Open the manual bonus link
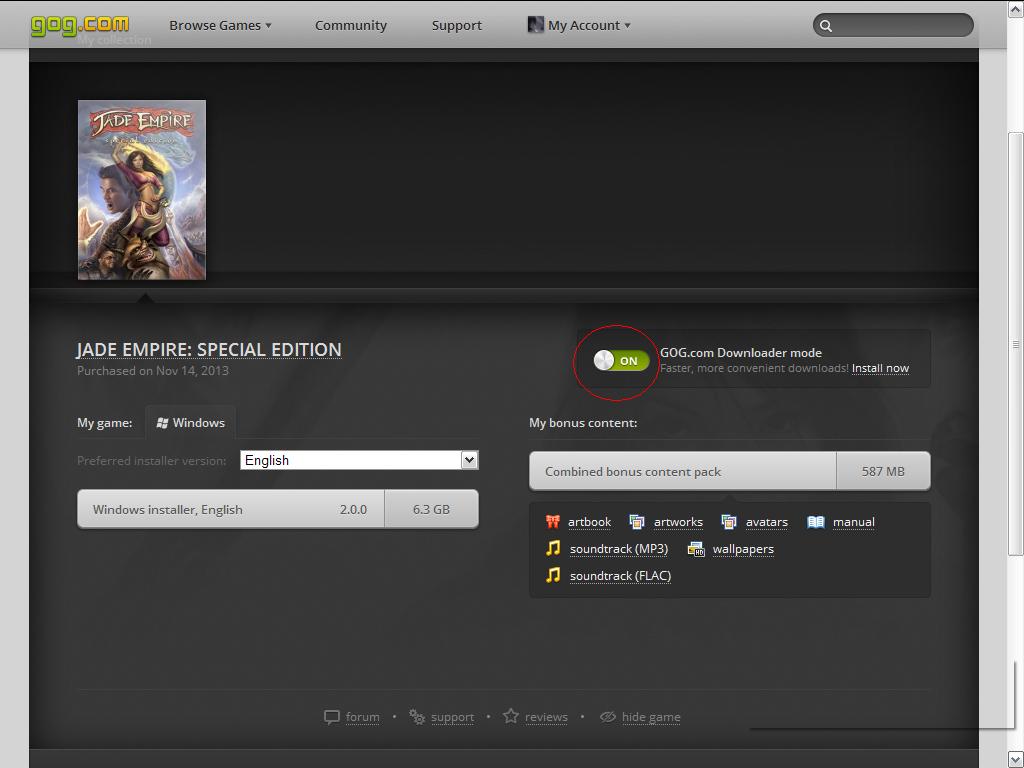This screenshot has width=1024, height=768. point(854,522)
